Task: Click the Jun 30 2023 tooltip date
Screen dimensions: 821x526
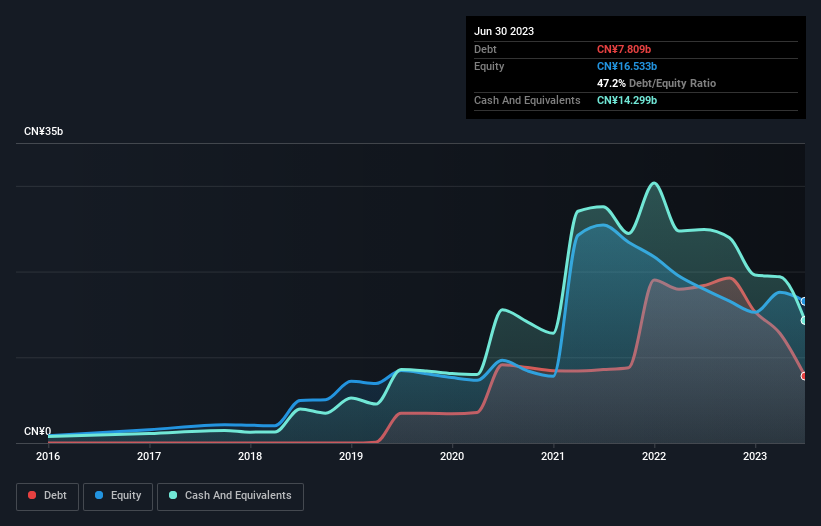Action: [504, 31]
